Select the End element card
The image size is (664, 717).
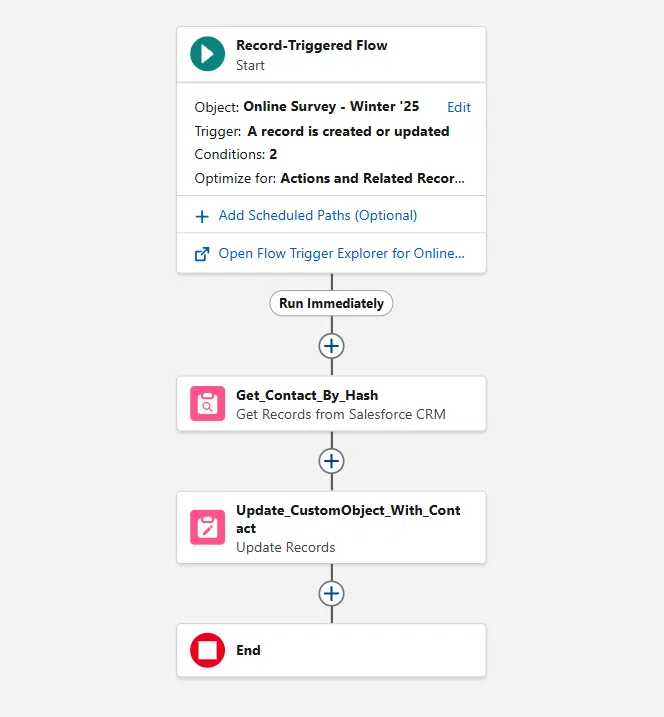click(x=332, y=650)
